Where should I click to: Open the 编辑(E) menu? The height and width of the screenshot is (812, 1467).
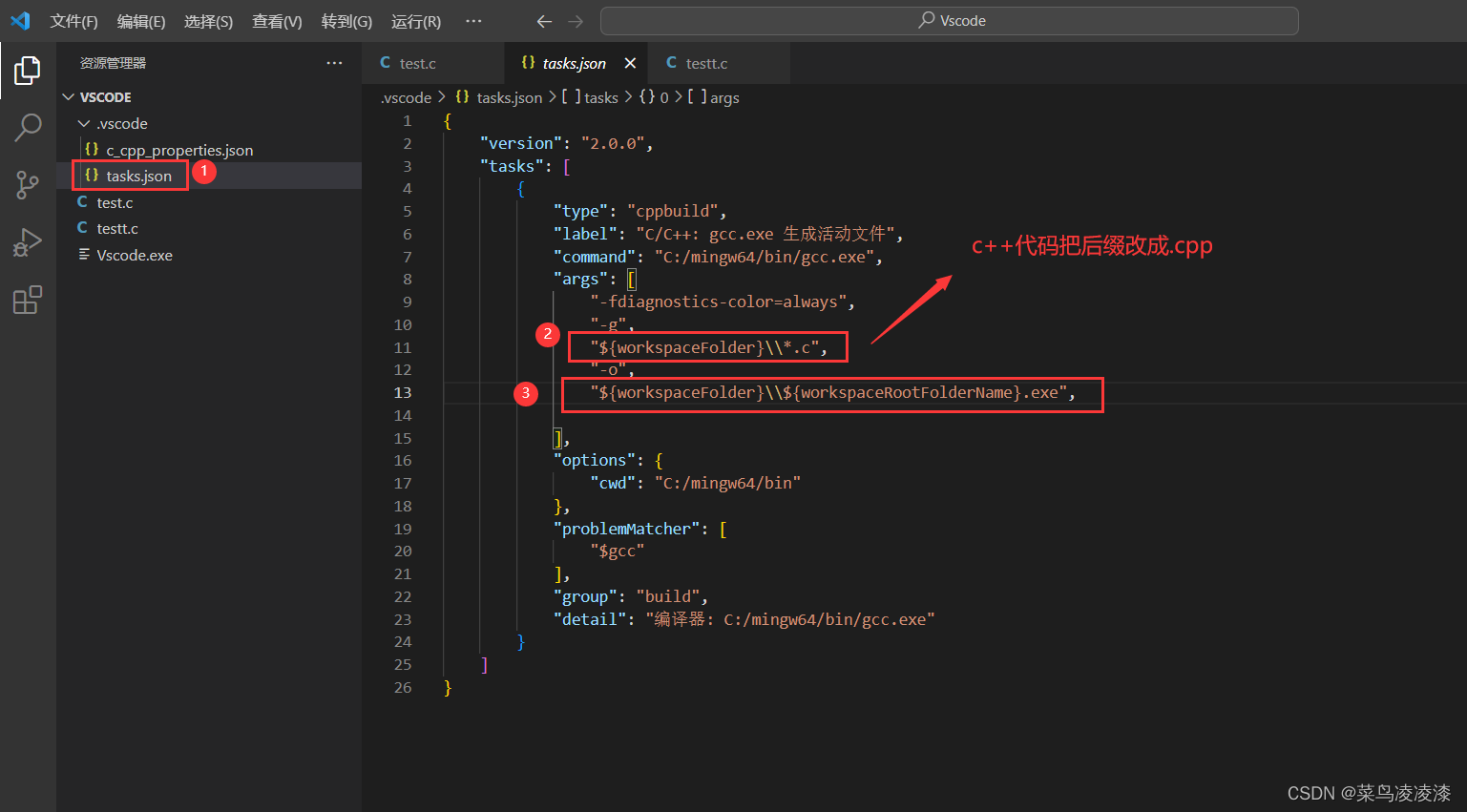141,21
